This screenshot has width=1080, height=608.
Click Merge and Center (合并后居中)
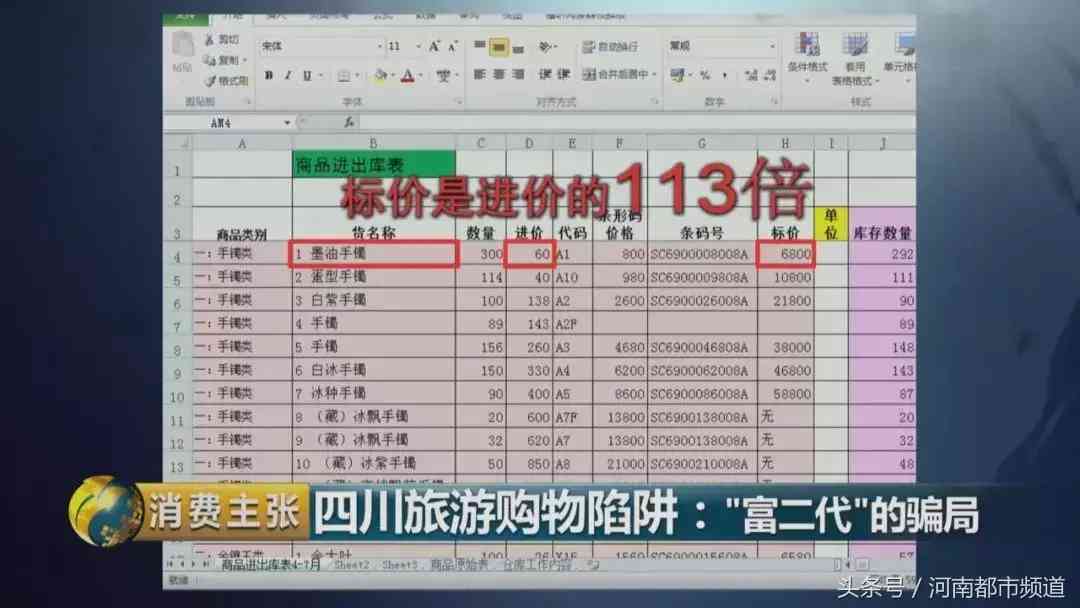(620, 75)
